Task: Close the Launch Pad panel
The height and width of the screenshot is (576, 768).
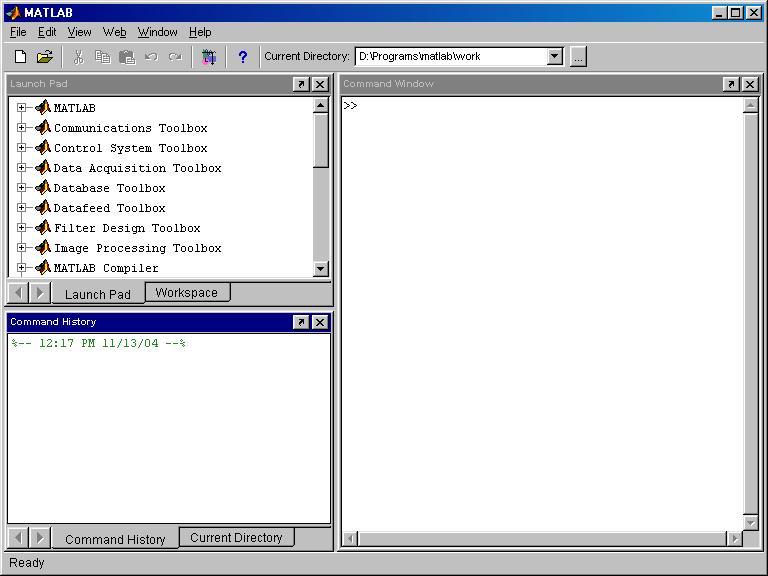Action: click(320, 84)
